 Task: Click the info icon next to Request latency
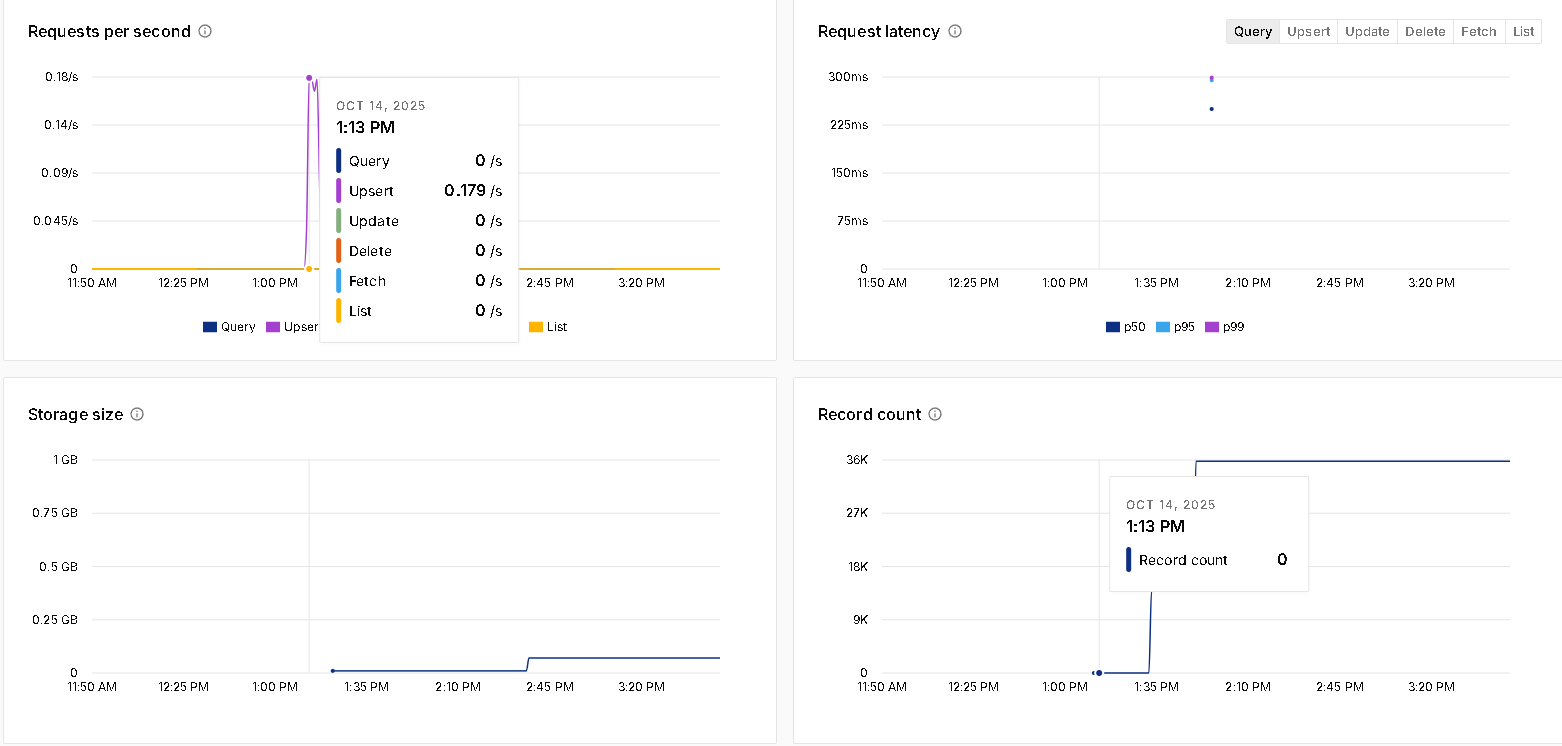[x=955, y=31]
